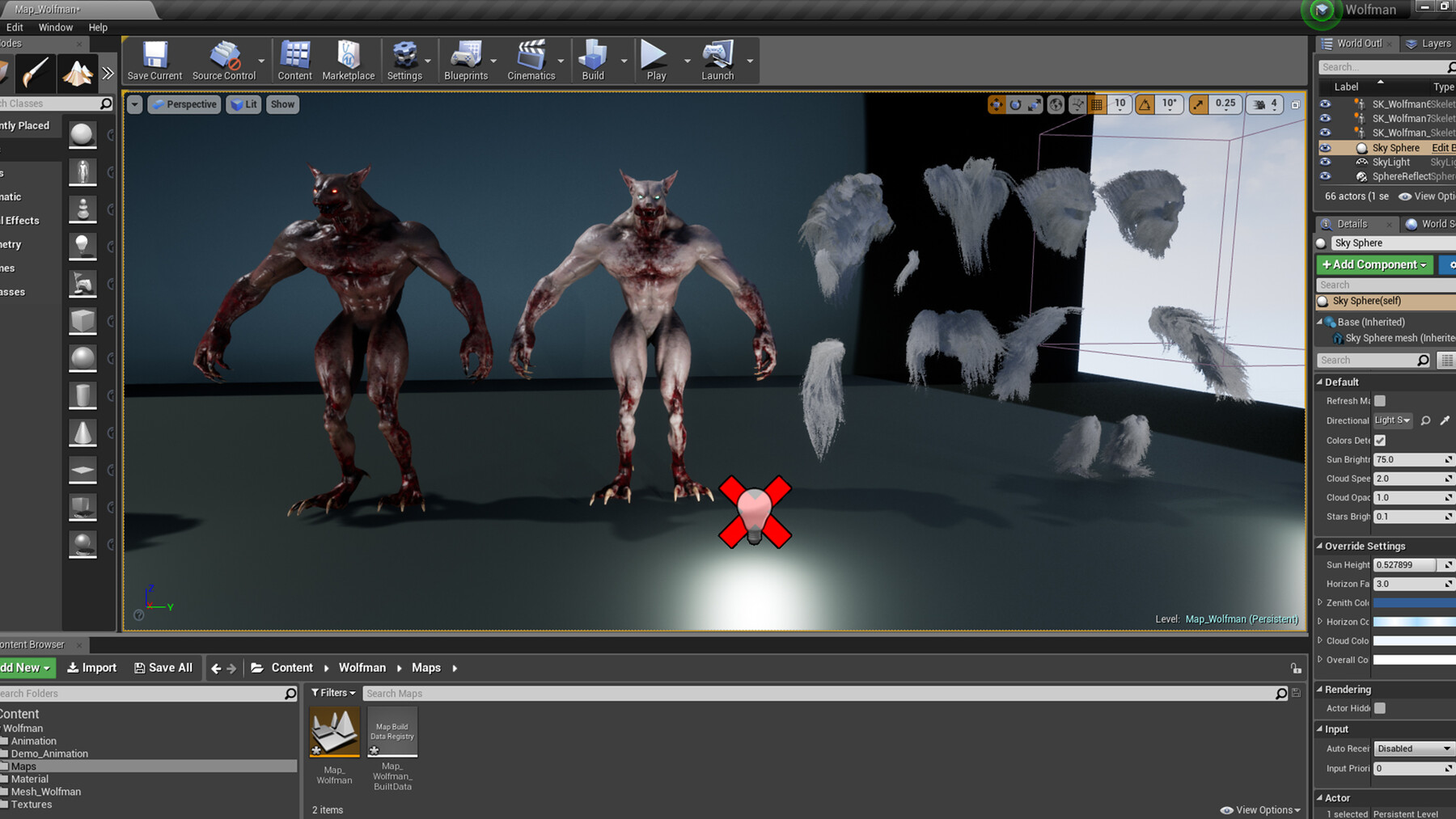Click the Zenith Color swatch
Viewport: 1456px width, 819px height.
(x=1415, y=602)
